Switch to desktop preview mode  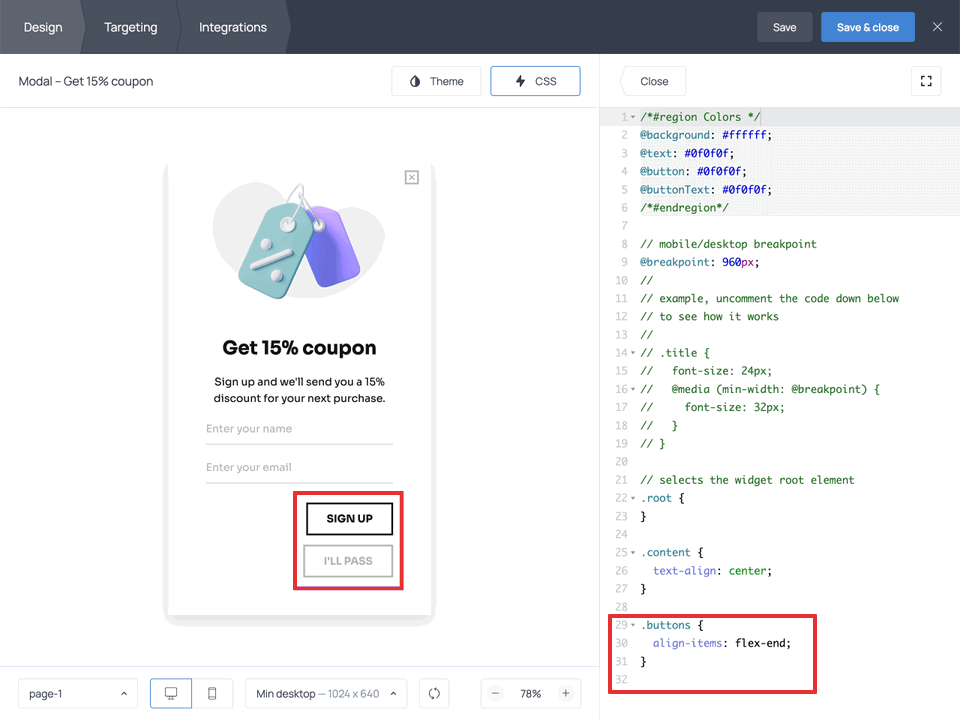pos(171,693)
